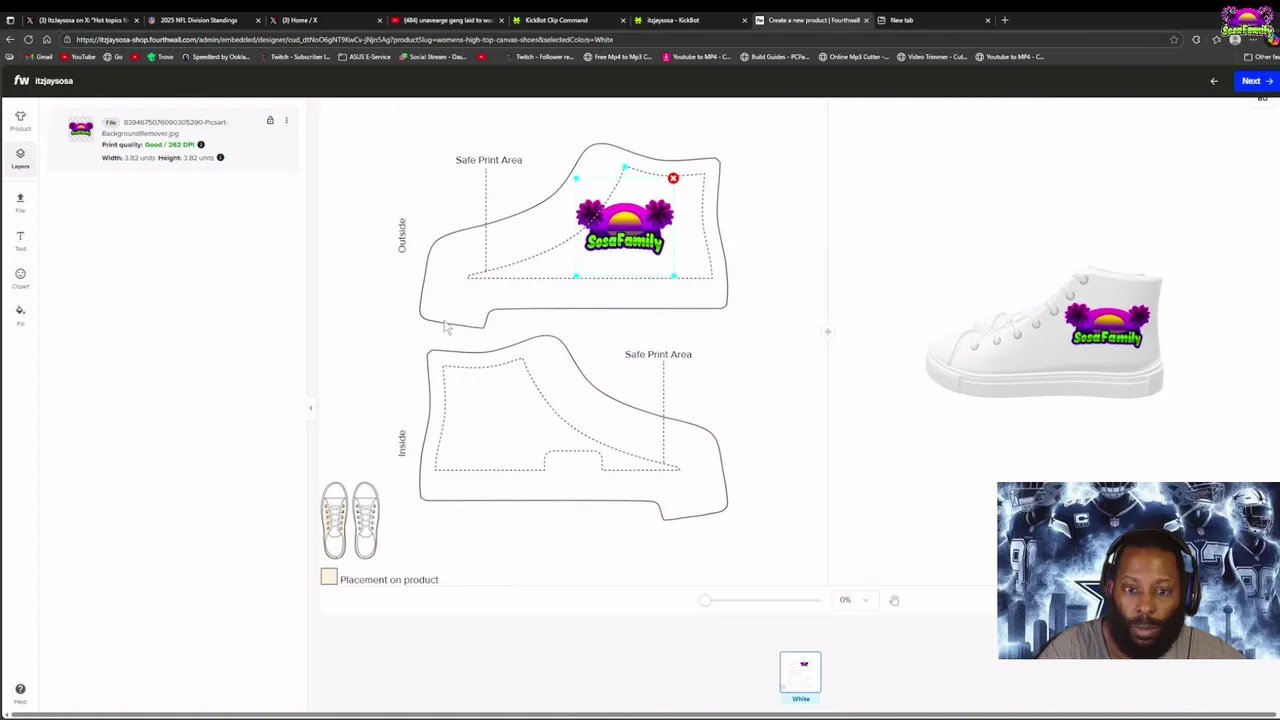1280x720 pixels.
Task: Open Help at bottom of sidebar
Action: (x=20, y=693)
